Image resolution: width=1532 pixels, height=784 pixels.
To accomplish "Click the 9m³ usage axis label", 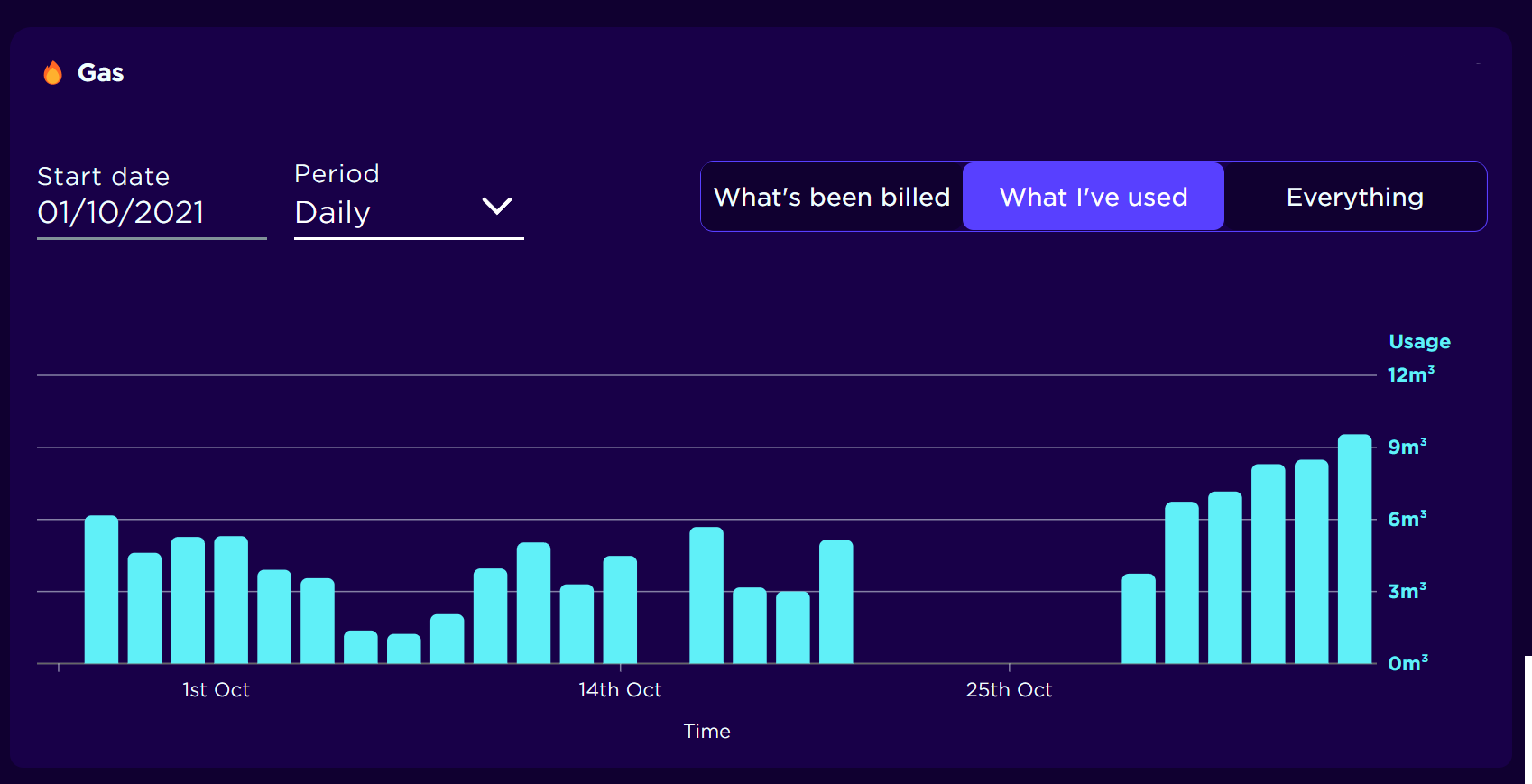I will (1407, 447).
